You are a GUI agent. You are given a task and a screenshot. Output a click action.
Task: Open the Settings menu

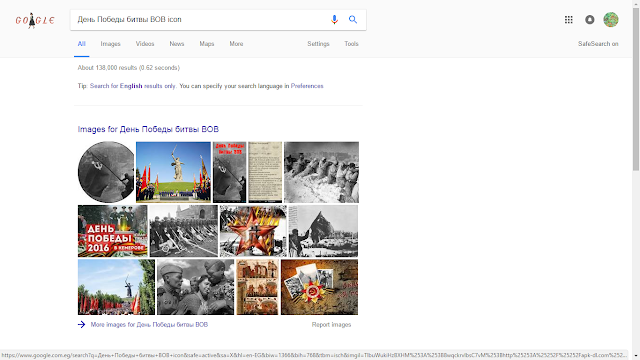pyautogui.click(x=318, y=44)
